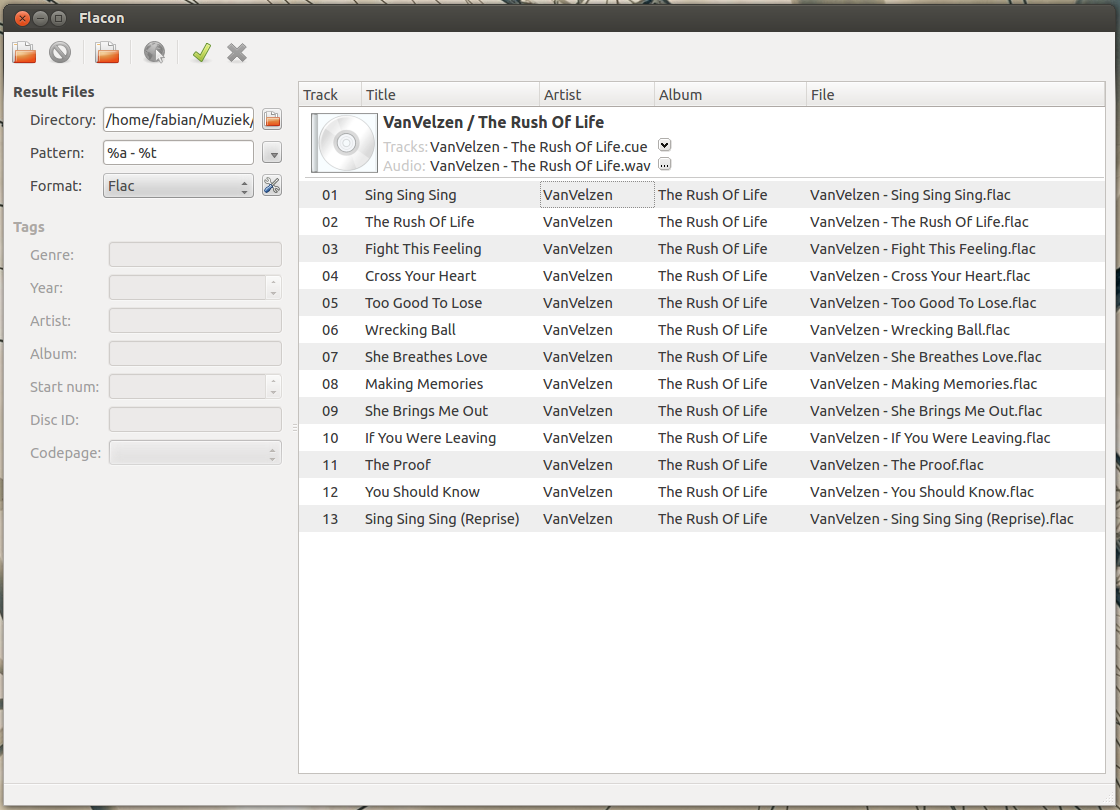Open encoder settings with the wrench icon

pyautogui.click(x=272, y=186)
